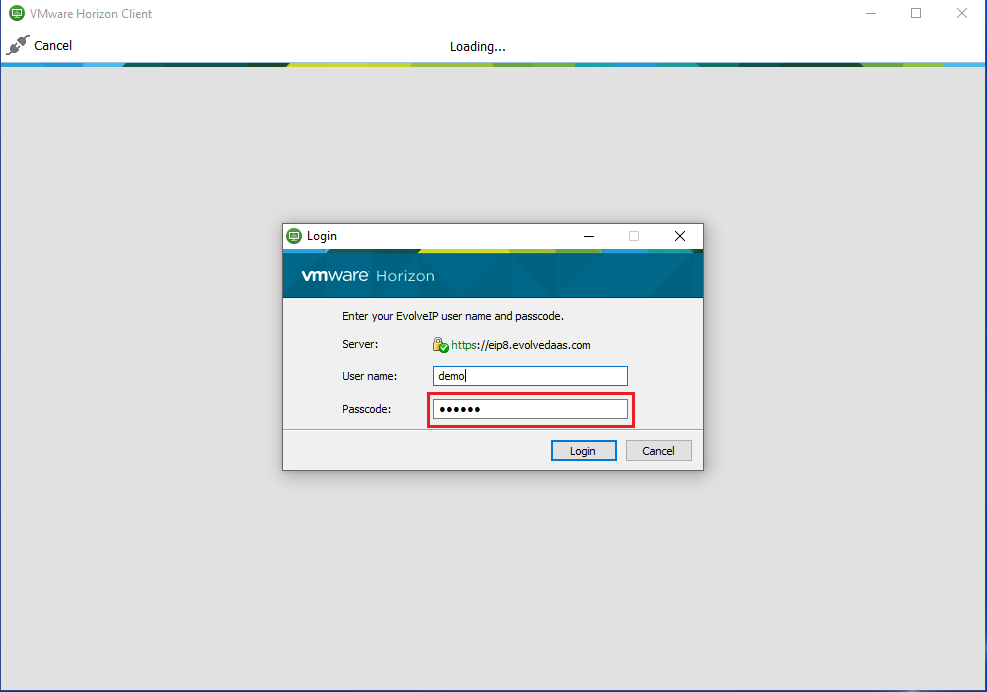Click the VMware Horizon Client title bar icon

tap(16, 14)
